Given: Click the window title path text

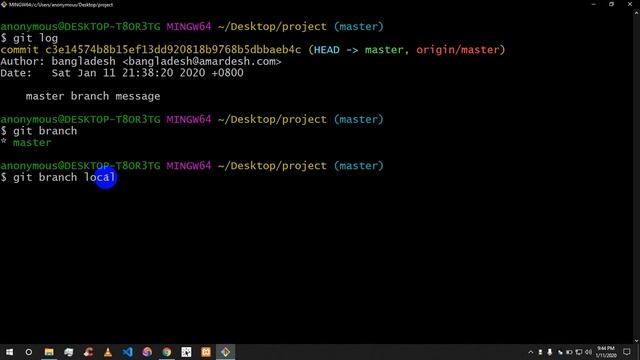Looking at the screenshot, I should click(x=61, y=4).
